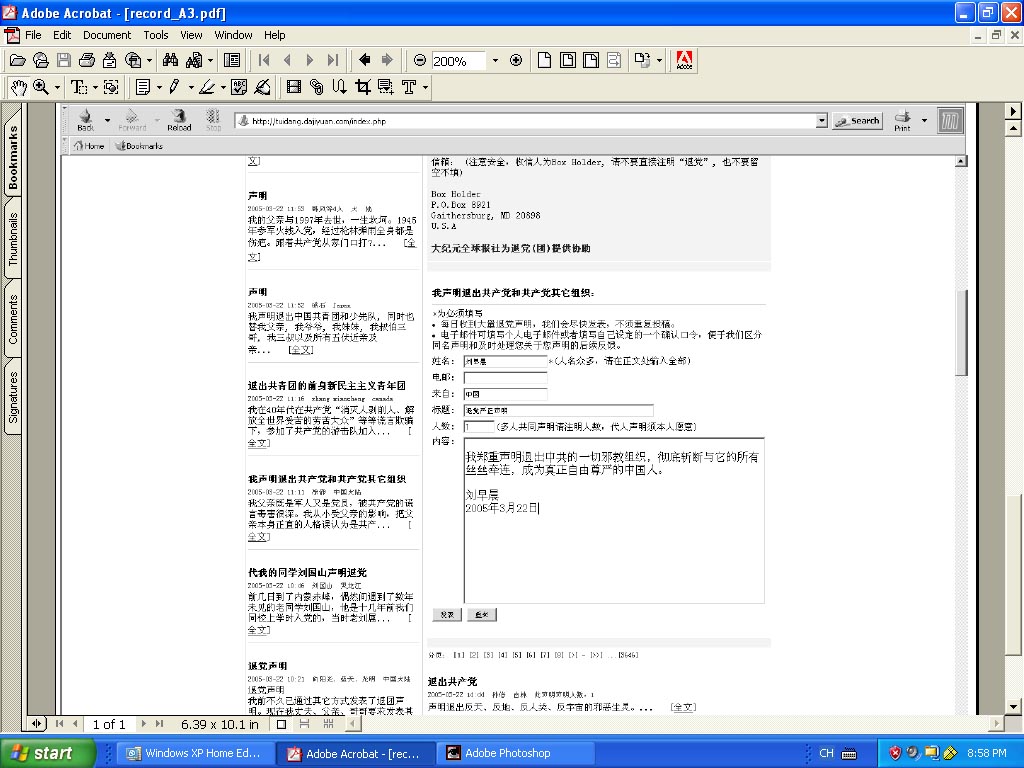Click the Print icon in toolbar
Screen dimensions: 1024x768
point(85,61)
